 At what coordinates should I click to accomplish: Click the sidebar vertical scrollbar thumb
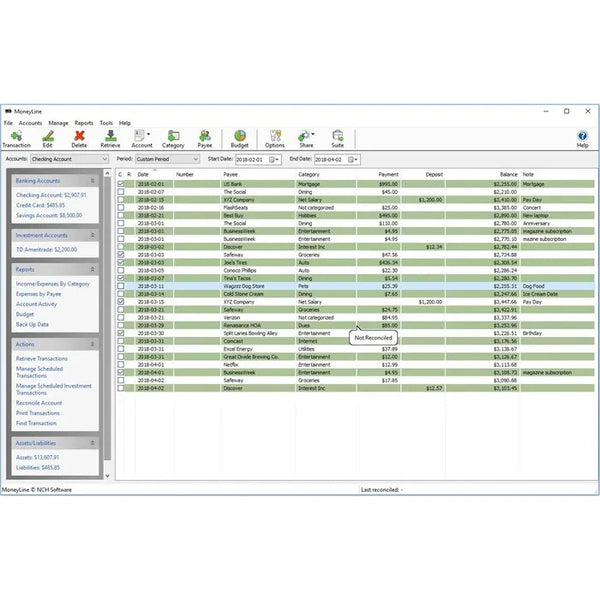point(108,320)
